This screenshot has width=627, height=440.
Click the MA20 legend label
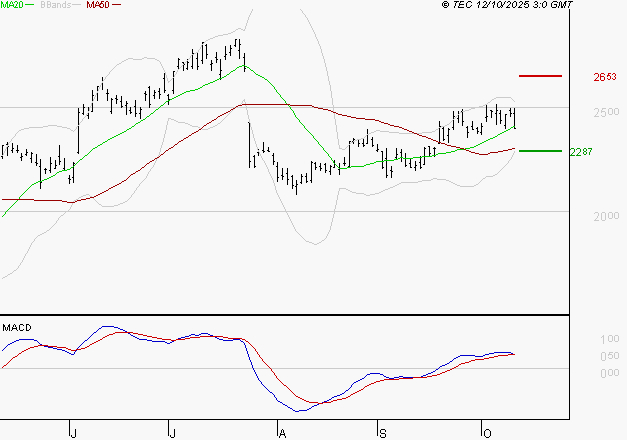(12, 6)
